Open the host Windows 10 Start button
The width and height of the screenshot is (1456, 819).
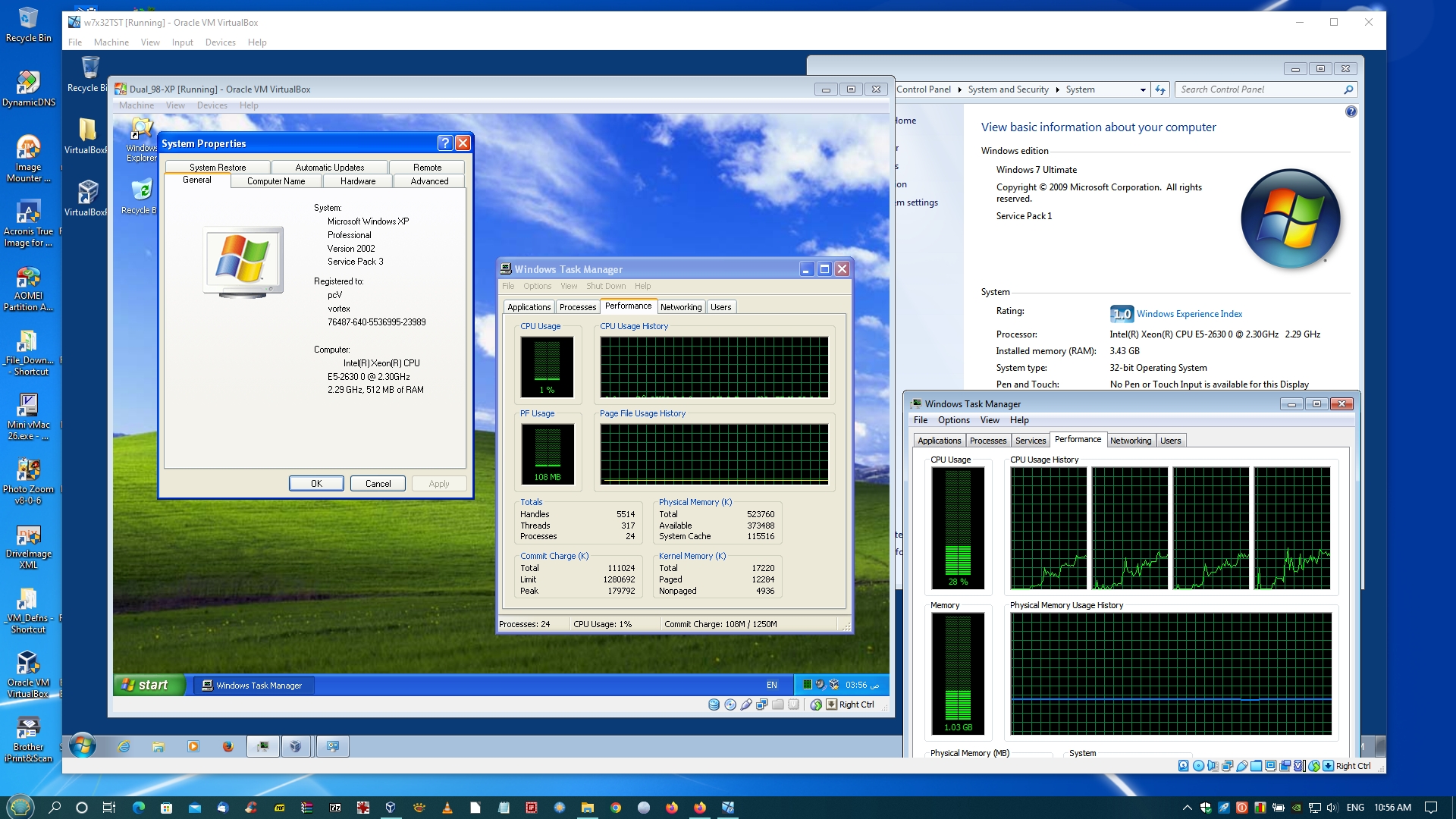click(20, 808)
